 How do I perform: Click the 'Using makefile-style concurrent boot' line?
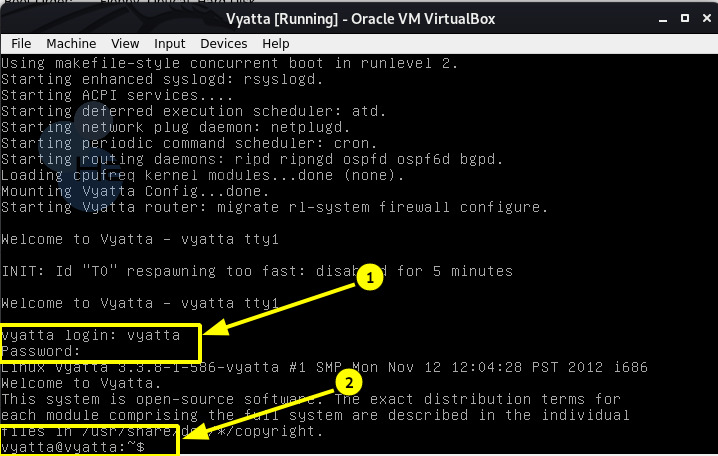click(x=229, y=63)
